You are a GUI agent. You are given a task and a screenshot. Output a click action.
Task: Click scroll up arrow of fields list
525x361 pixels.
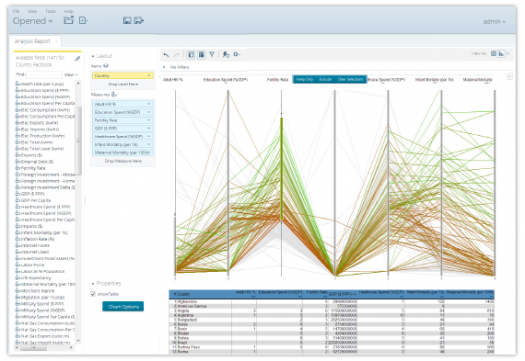(x=78, y=83)
